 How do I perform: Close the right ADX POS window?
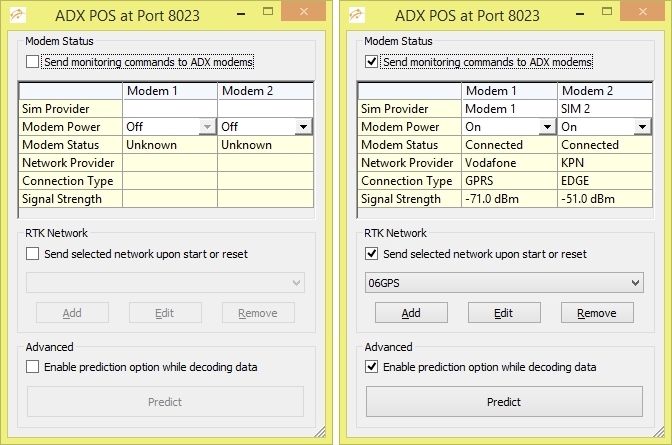tap(647, 14)
